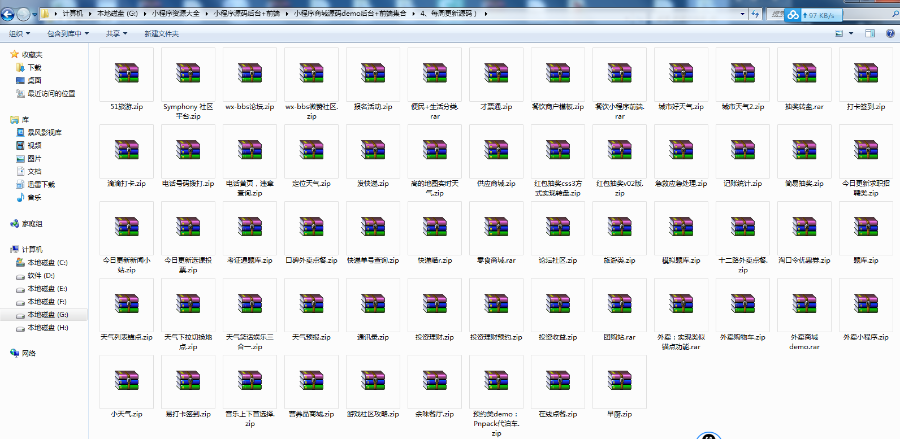Screen dimensions: 900x439
Task: Select the wx-bbs微赞社区.zip archive icon
Action: point(311,73)
